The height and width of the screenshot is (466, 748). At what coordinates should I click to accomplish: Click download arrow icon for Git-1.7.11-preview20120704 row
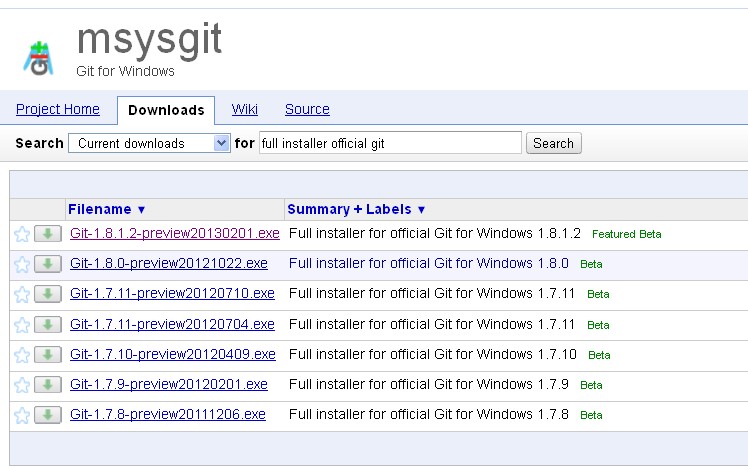tap(48, 324)
